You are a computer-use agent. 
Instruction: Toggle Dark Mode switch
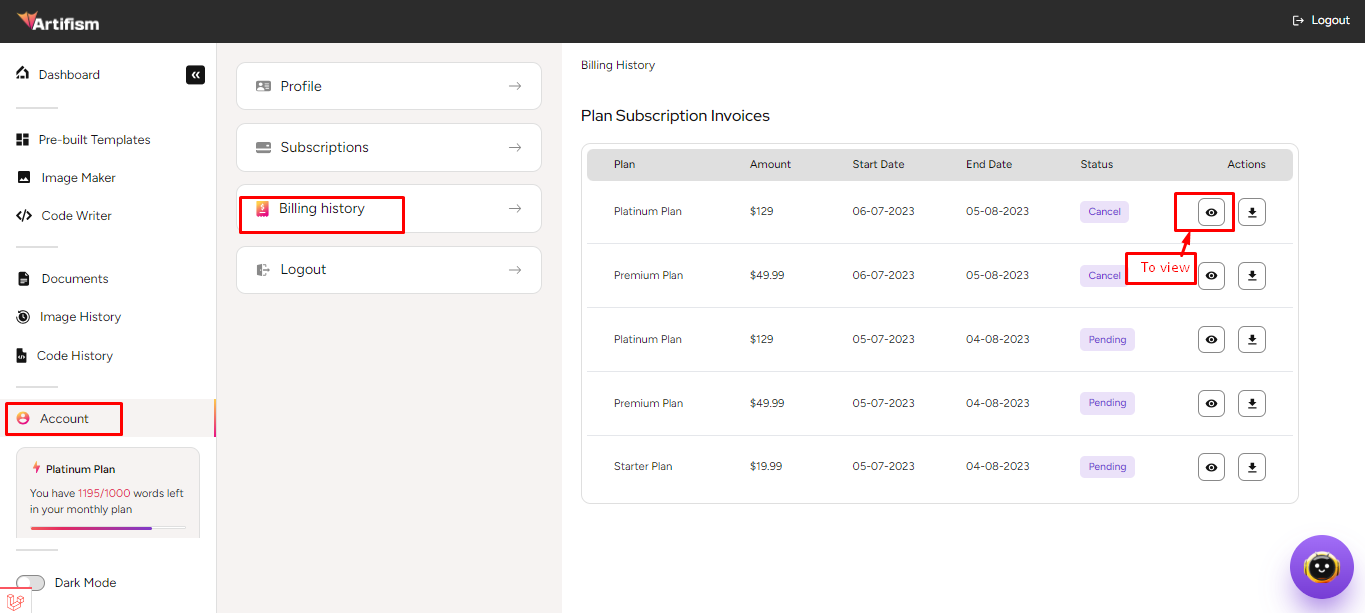pyautogui.click(x=31, y=583)
